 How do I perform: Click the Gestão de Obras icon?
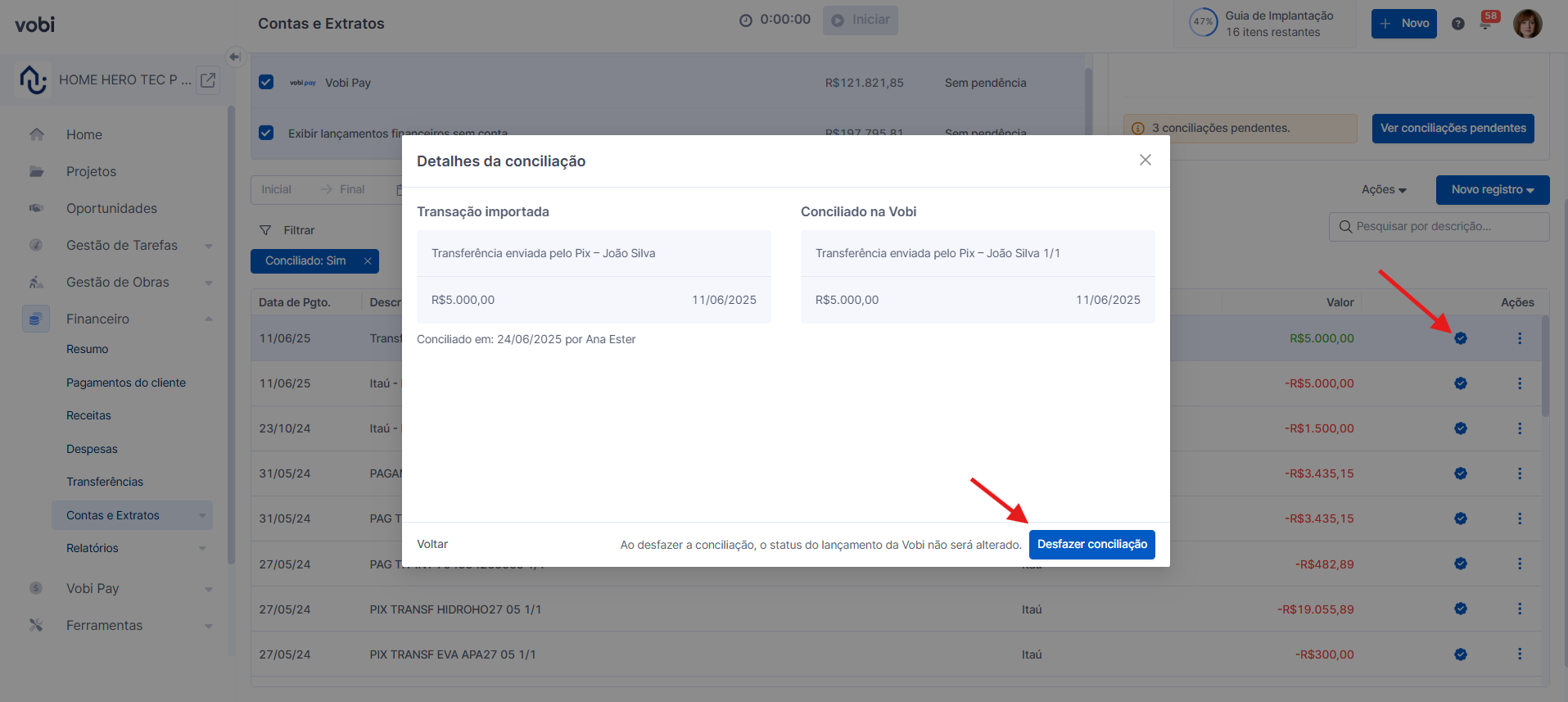pos(36,282)
